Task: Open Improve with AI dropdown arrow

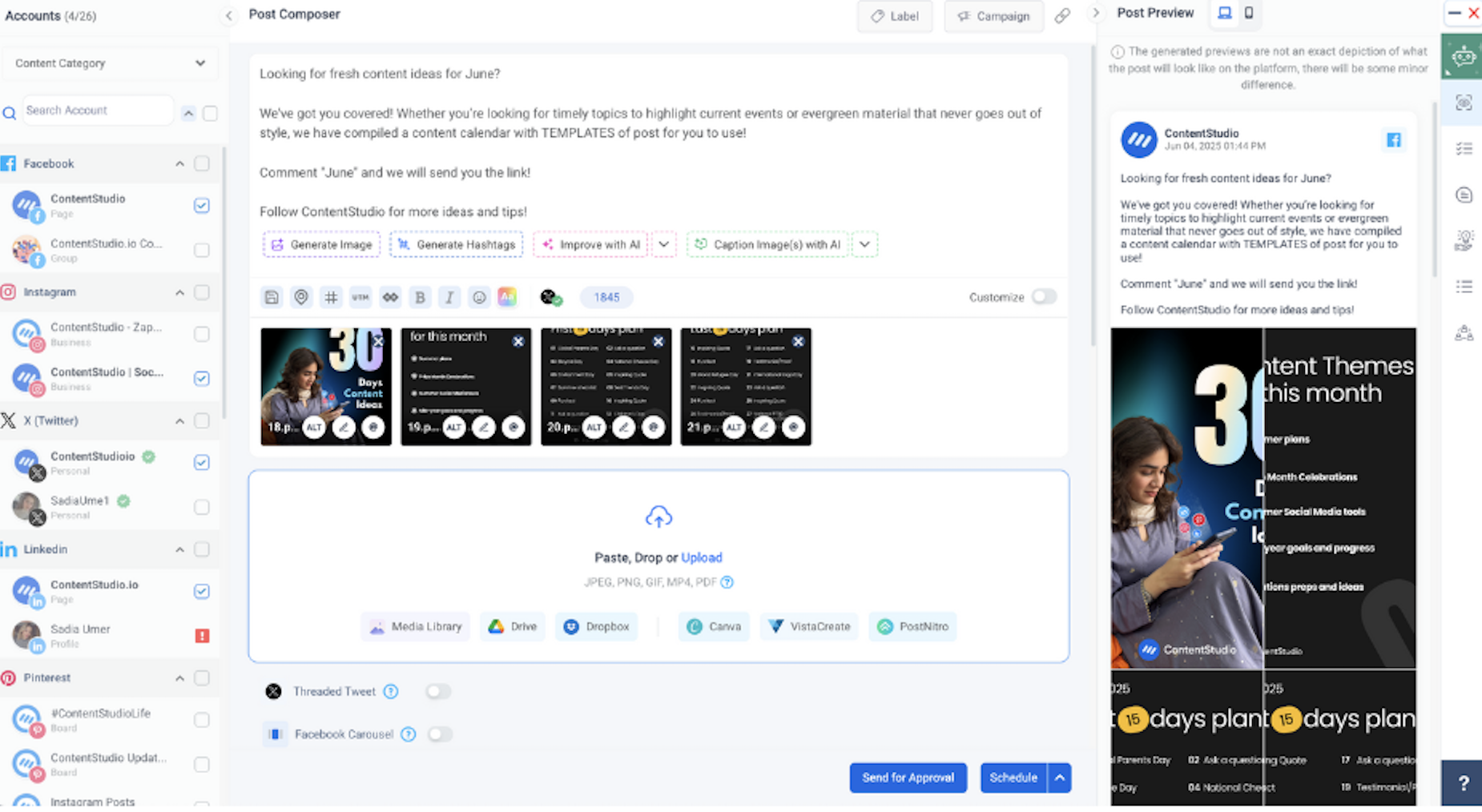Action: pyautogui.click(x=664, y=244)
